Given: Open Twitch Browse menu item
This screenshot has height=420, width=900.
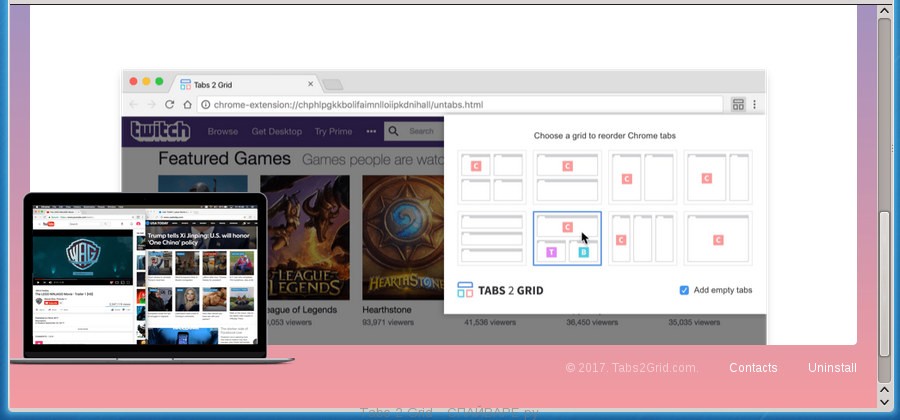Looking at the screenshot, I should click(223, 131).
